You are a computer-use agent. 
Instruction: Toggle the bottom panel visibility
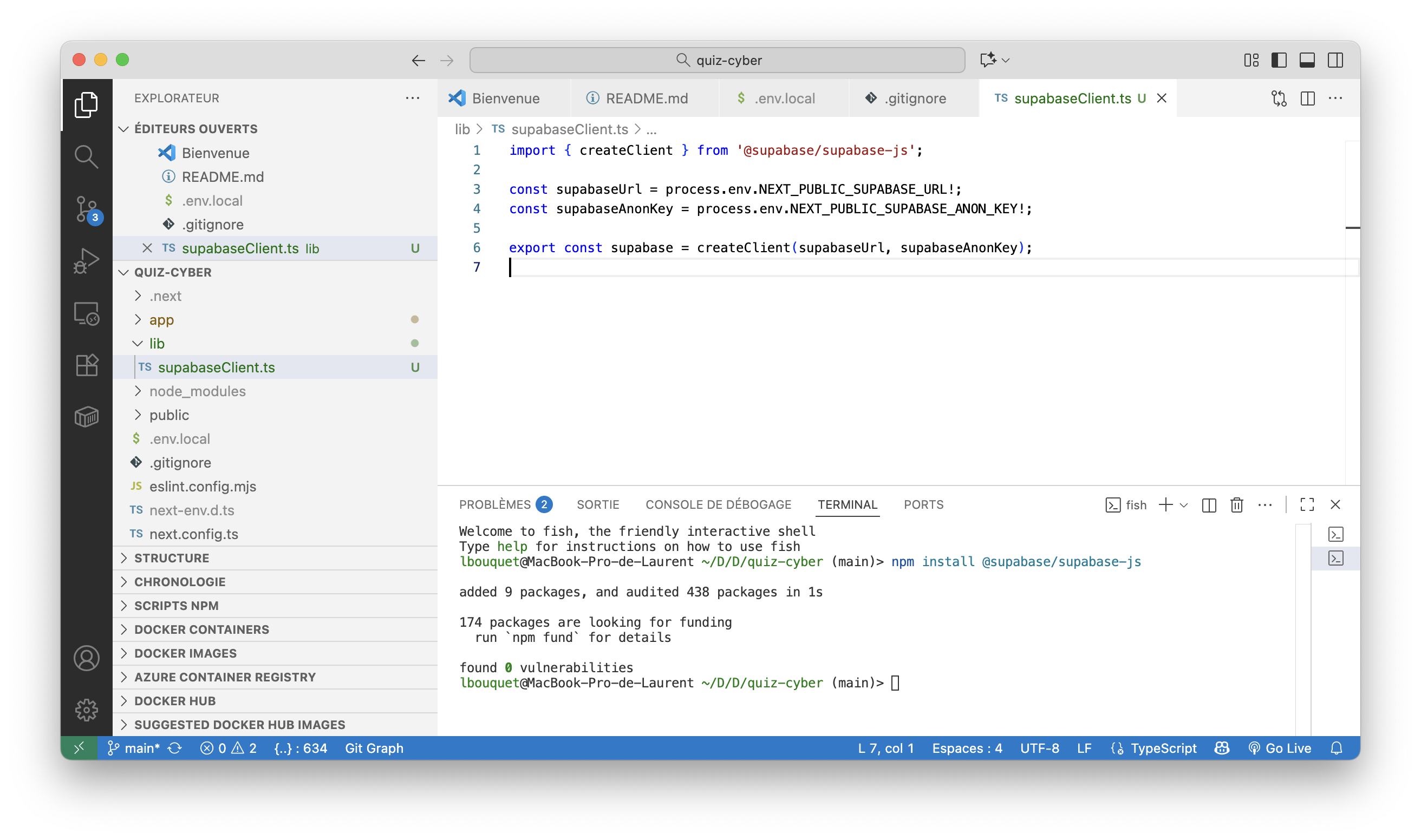[x=1308, y=60]
